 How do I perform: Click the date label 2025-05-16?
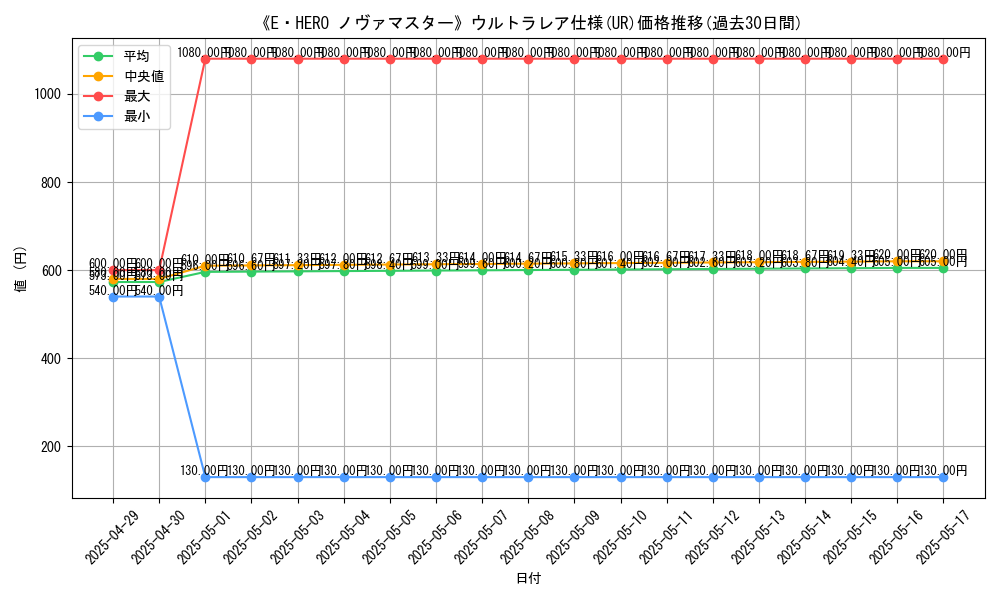[x=896, y=537]
